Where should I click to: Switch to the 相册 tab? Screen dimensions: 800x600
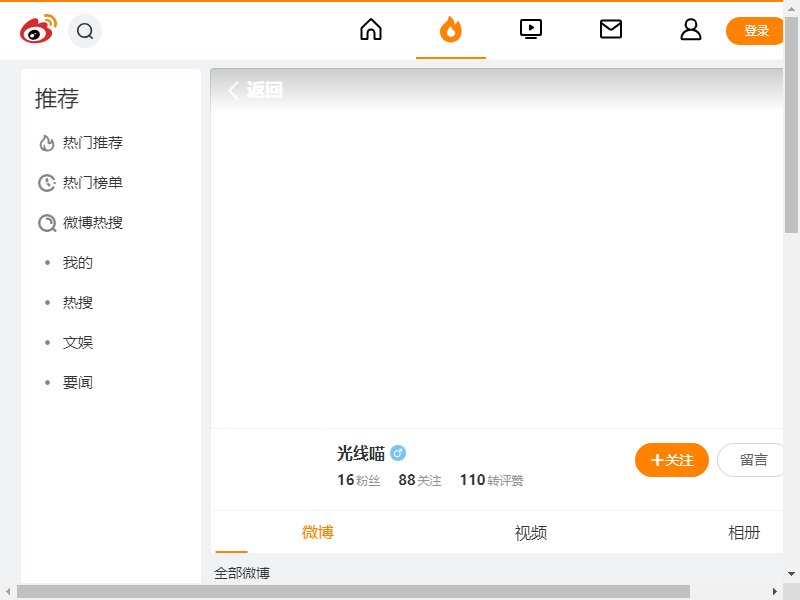tap(744, 533)
